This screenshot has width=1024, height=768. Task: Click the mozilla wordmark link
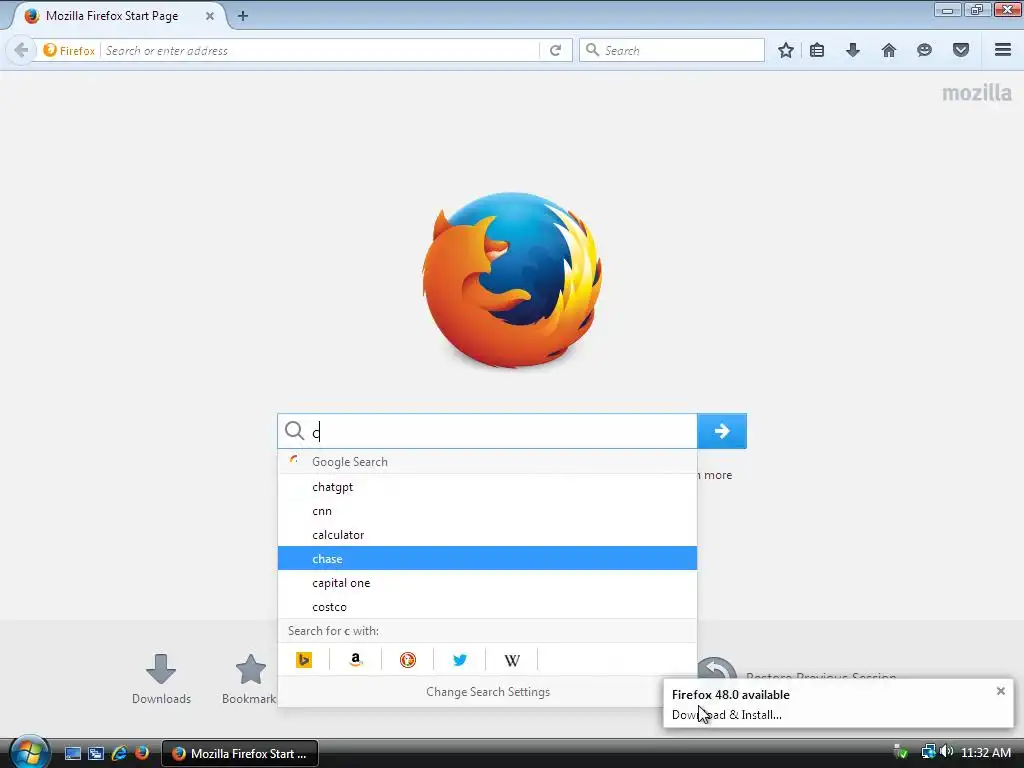point(976,93)
